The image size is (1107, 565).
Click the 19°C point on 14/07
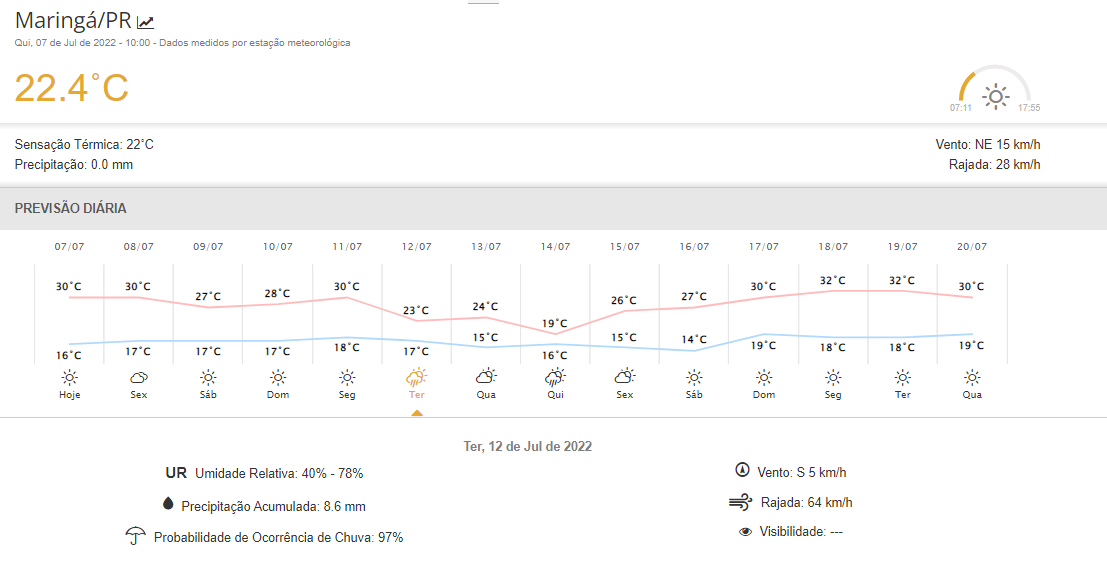(555, 324)
